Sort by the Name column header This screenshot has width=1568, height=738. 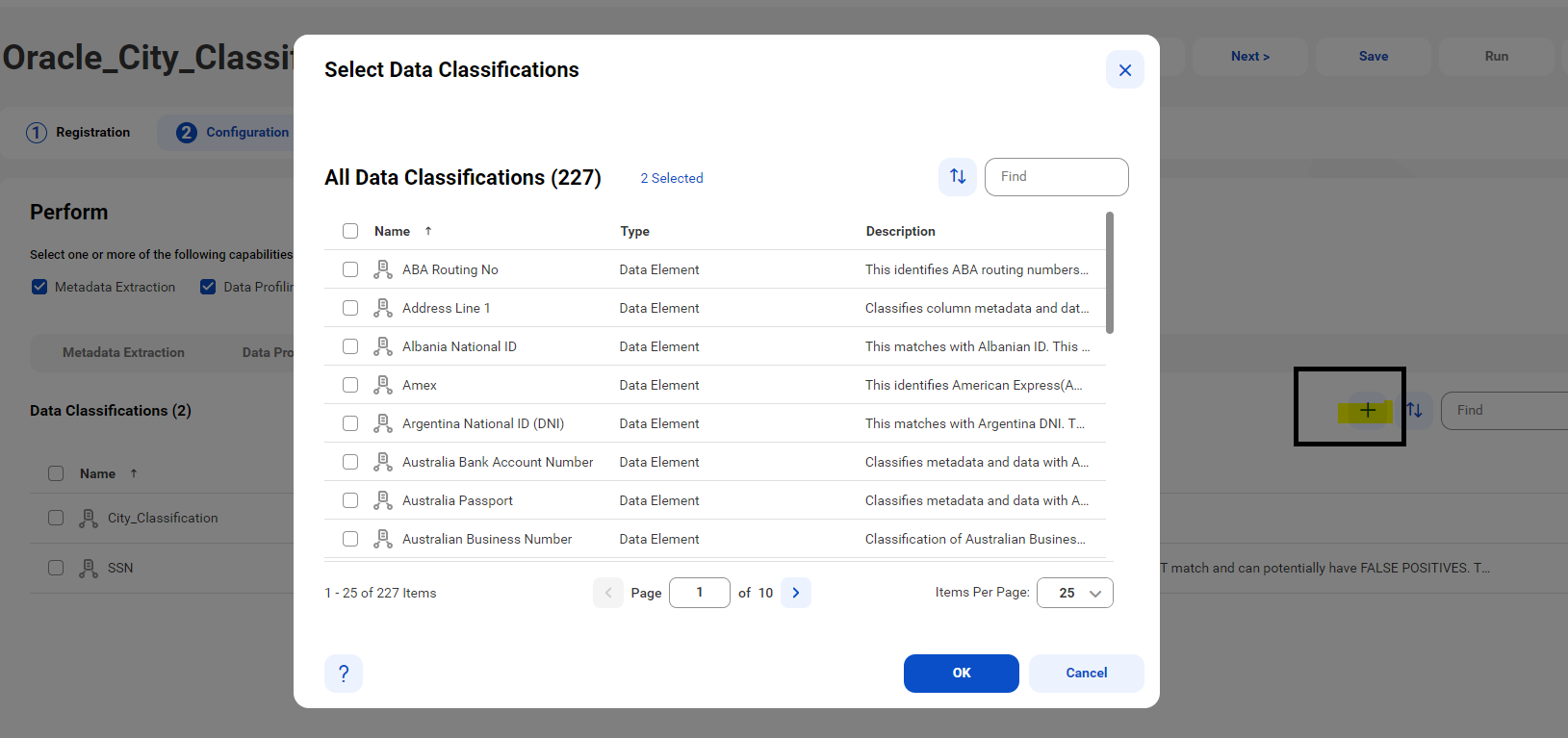coord(392,231)
